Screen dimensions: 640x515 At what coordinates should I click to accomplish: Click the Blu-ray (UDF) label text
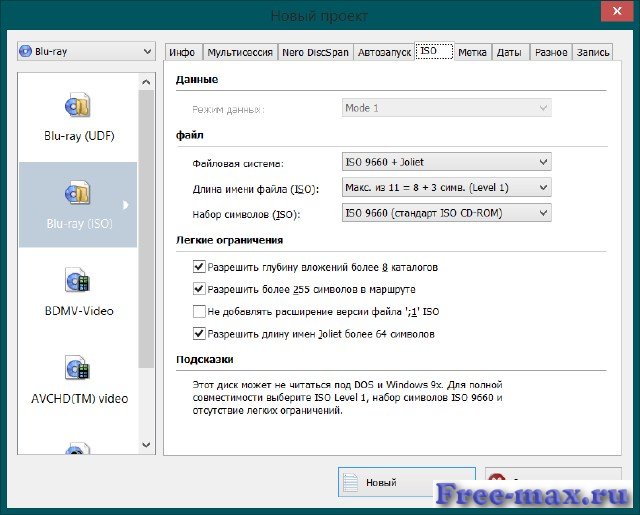coord(79,136)
